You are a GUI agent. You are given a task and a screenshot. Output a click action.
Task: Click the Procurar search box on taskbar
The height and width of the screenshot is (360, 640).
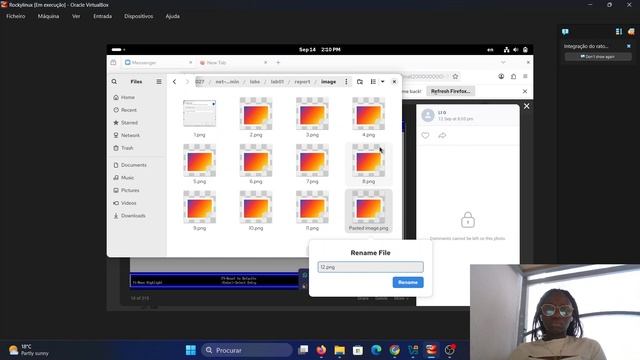tap(247, 350)
